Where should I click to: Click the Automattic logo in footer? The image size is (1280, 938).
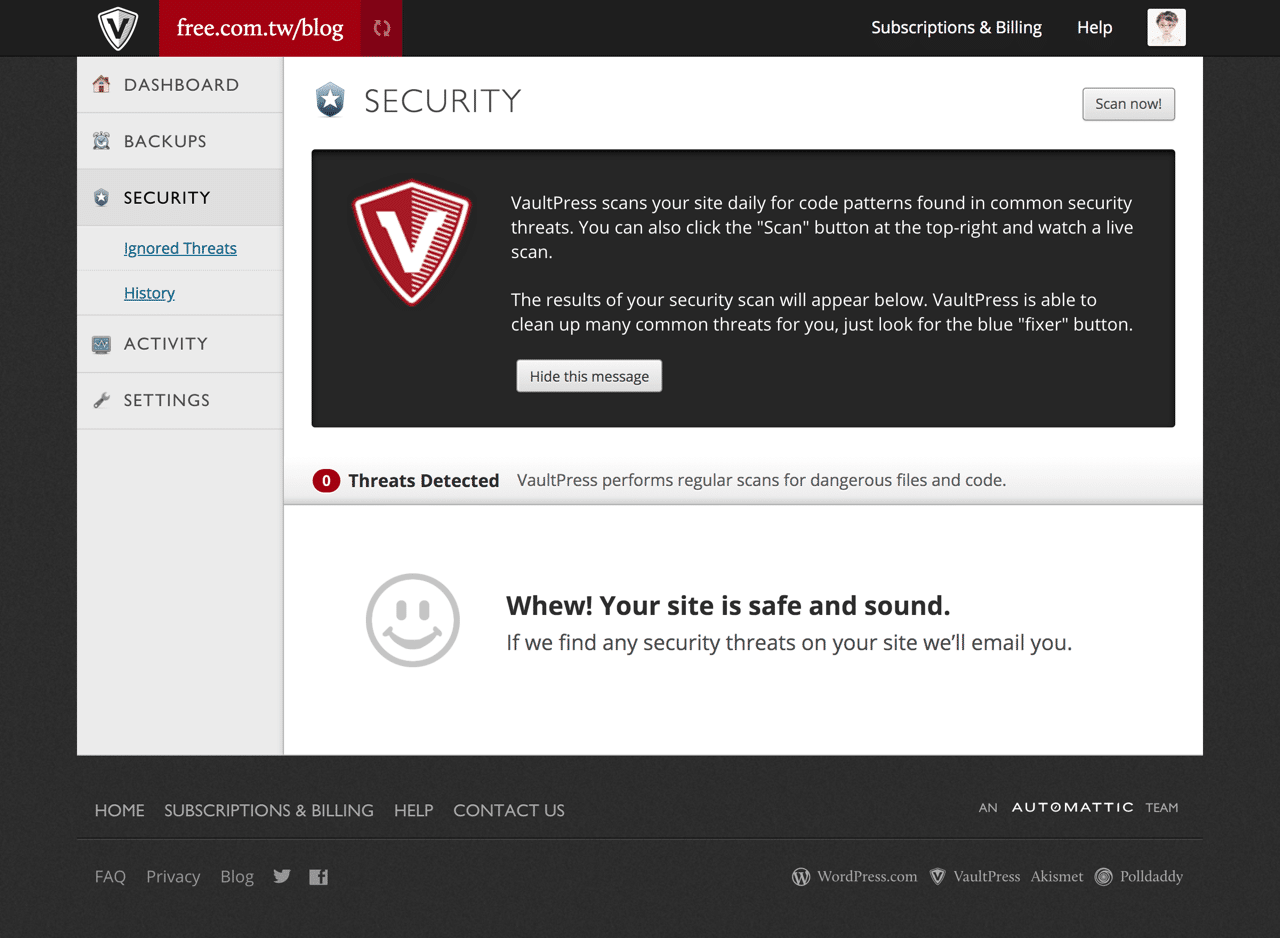click(x=1072, y=807)
